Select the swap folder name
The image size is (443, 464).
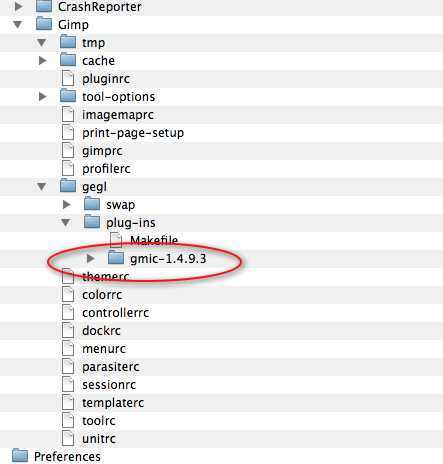pyautogui.click(x=121, y=205)
